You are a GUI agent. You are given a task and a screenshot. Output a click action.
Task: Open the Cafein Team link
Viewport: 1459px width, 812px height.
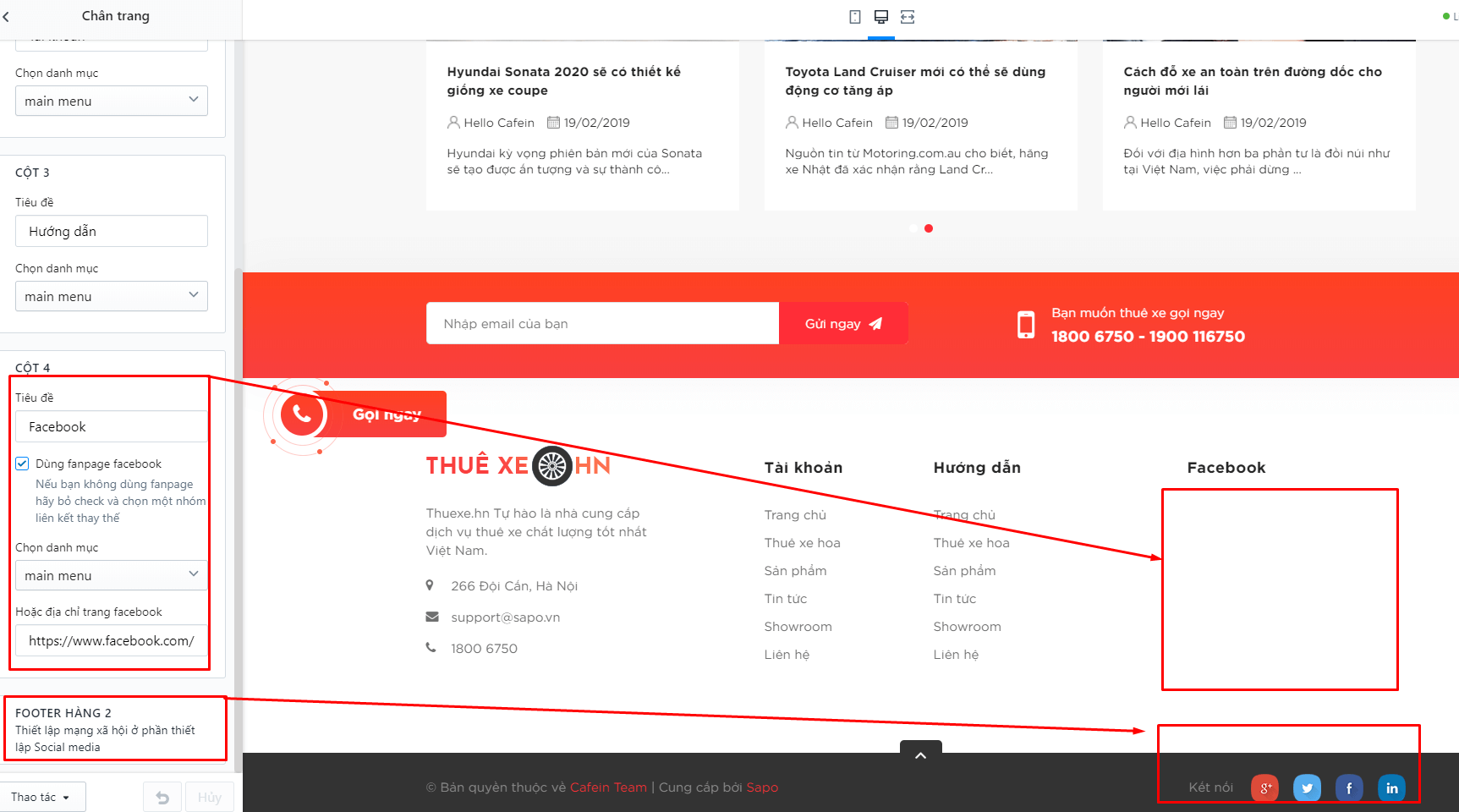[608, 787]
